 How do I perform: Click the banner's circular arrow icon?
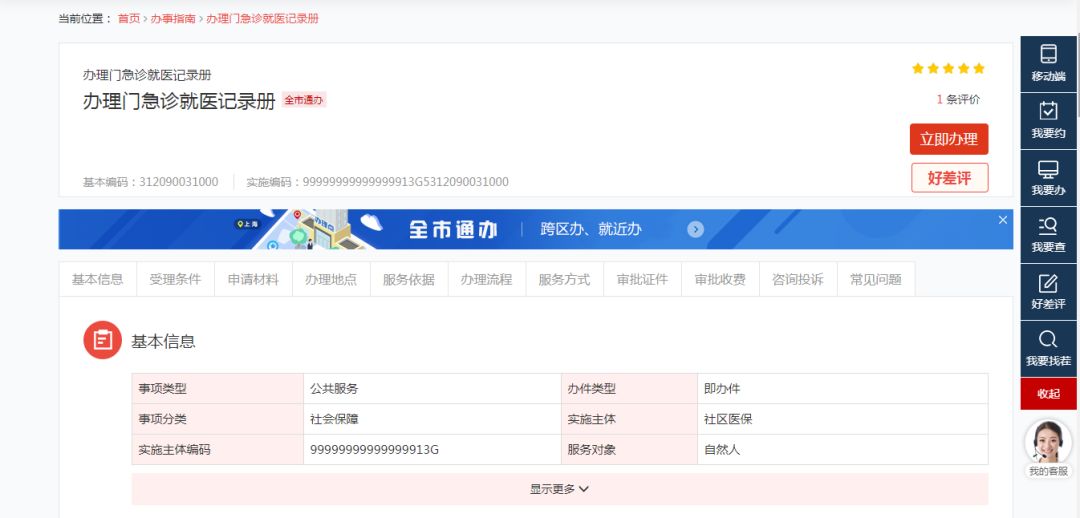696,229
